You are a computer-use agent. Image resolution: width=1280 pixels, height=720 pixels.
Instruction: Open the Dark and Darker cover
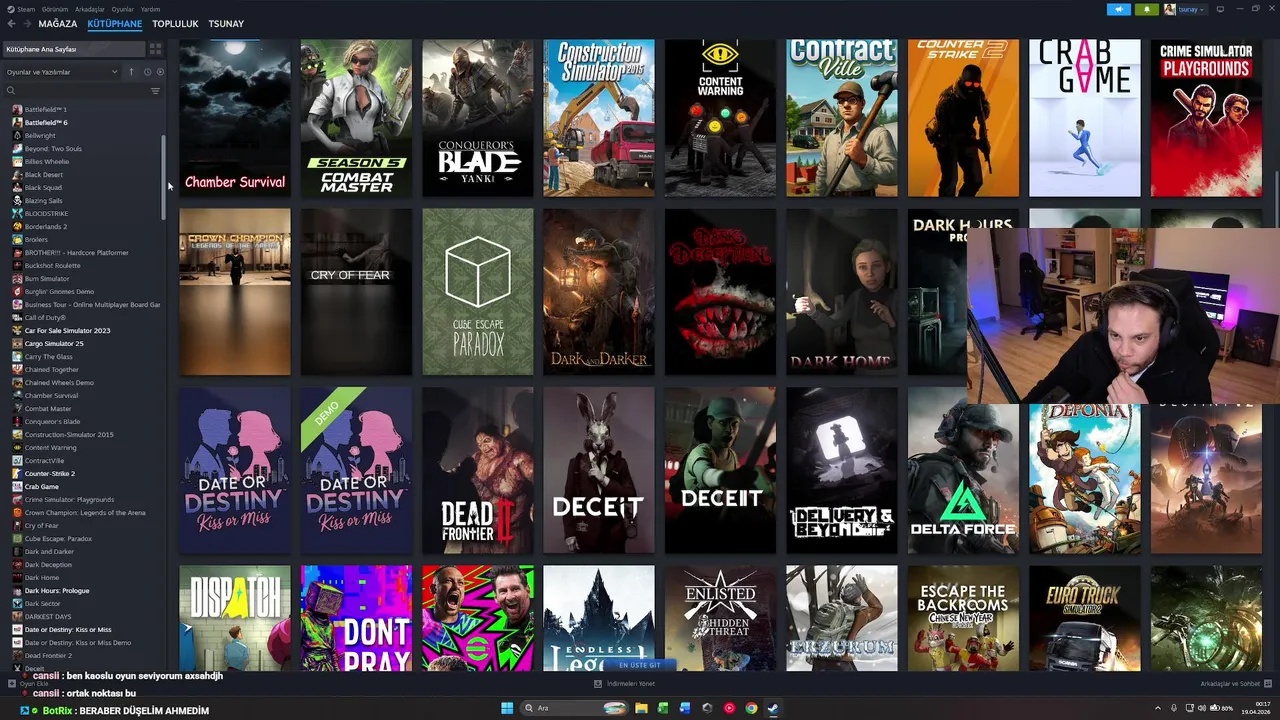599,291
